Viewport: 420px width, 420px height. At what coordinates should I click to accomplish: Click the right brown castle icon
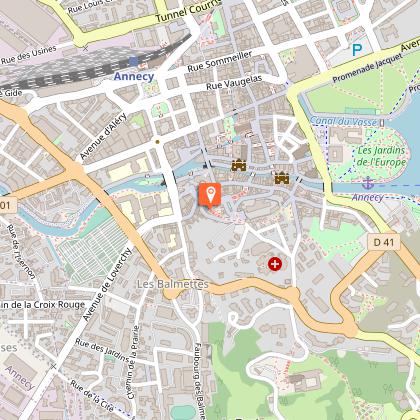pyautogui.click(x=282, y=178)
